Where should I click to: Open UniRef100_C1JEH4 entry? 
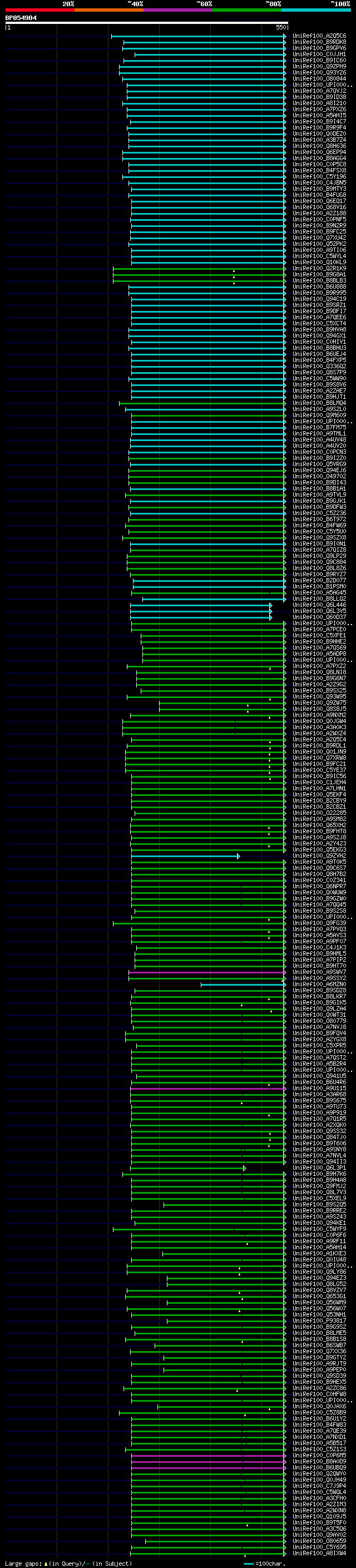[x=319, y=782]
